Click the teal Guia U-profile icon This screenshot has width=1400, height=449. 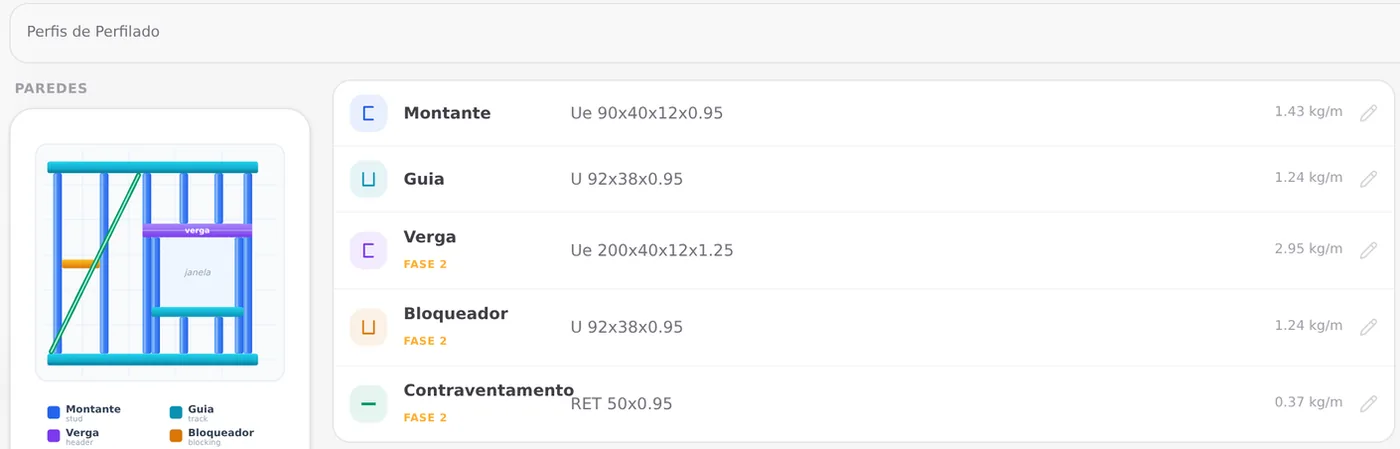pos(368,179)
